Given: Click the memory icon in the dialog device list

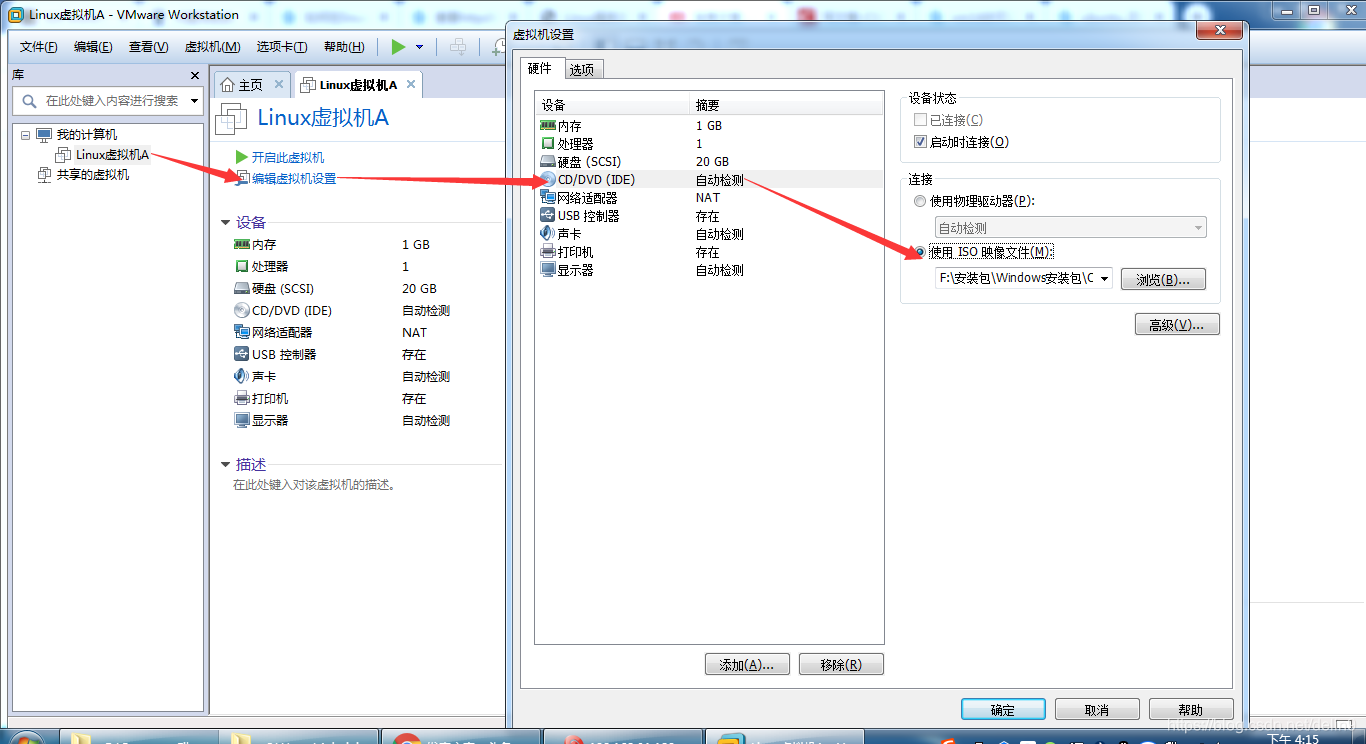Looking at the screenshot, I should pos(547,126).
